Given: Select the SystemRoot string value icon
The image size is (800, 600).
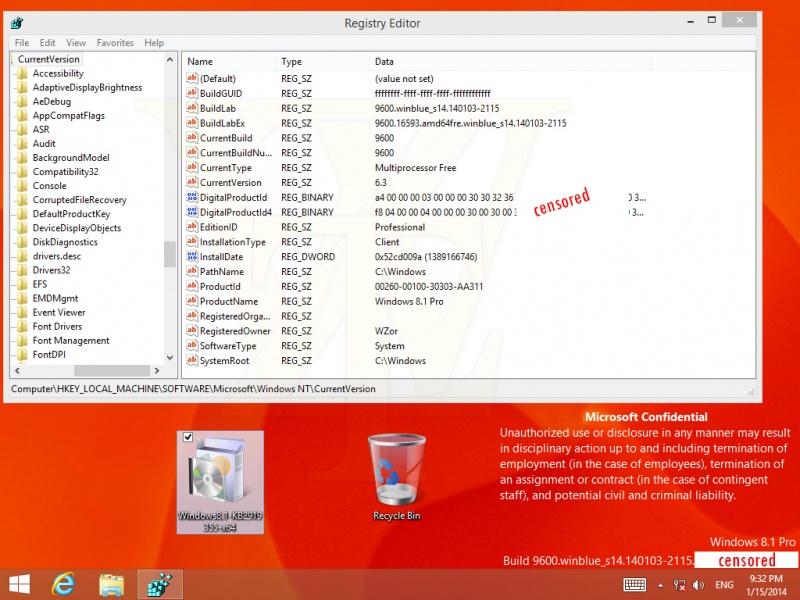Looking at the screenshot, I should [x=192, y=360].
